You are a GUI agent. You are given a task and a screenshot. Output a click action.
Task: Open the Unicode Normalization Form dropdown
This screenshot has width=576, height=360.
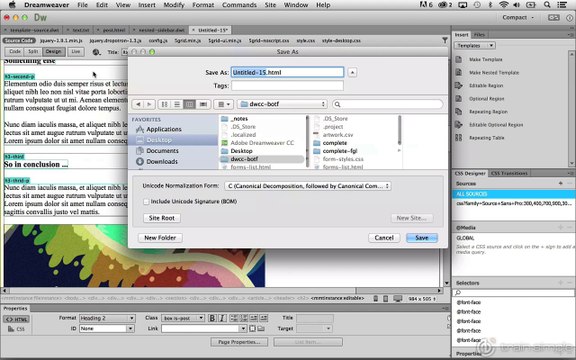307,186
